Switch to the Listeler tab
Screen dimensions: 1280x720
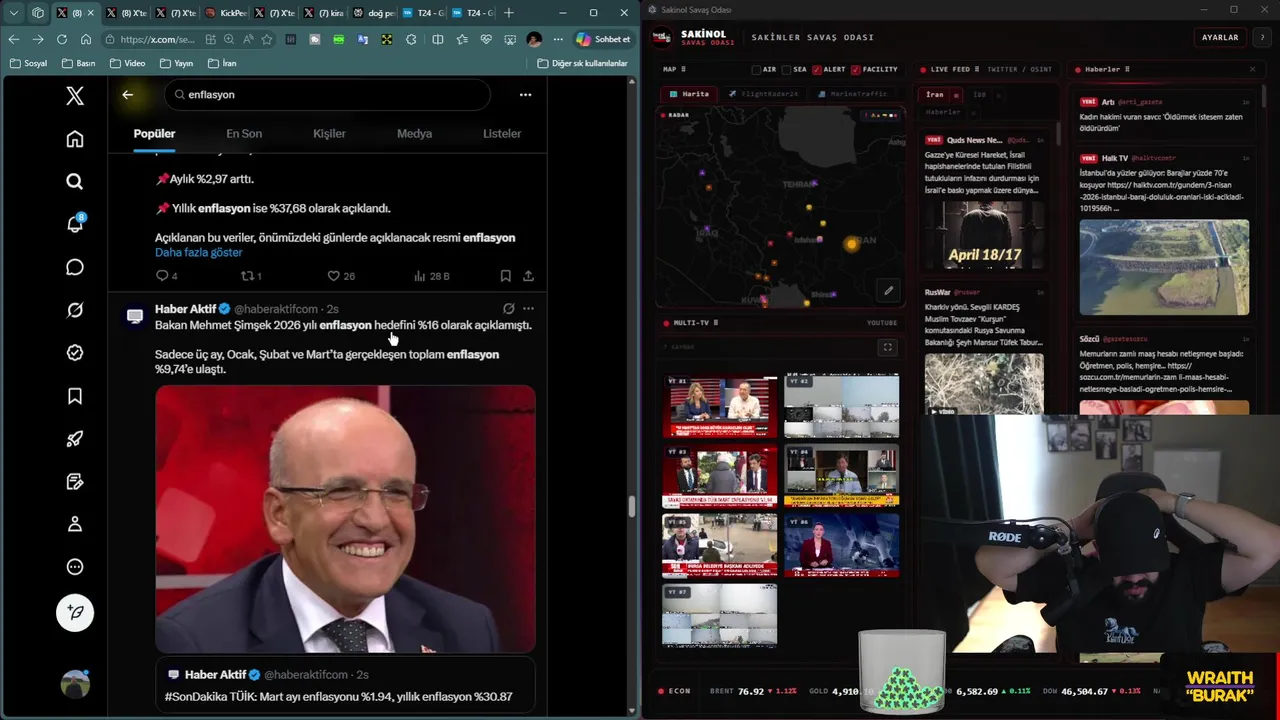click(x=502, y=134)
